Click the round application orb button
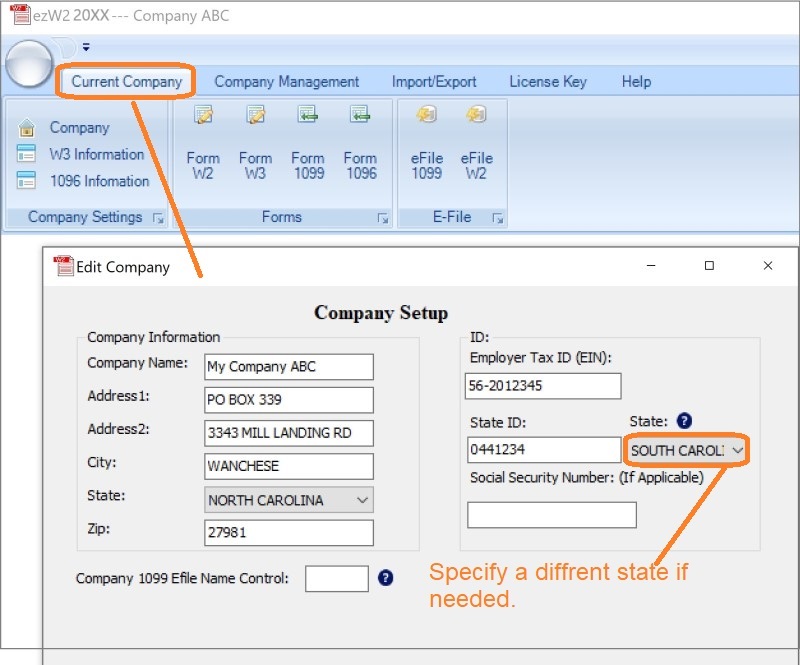Viewport: 800px width, 665px height. coord(29,65)
